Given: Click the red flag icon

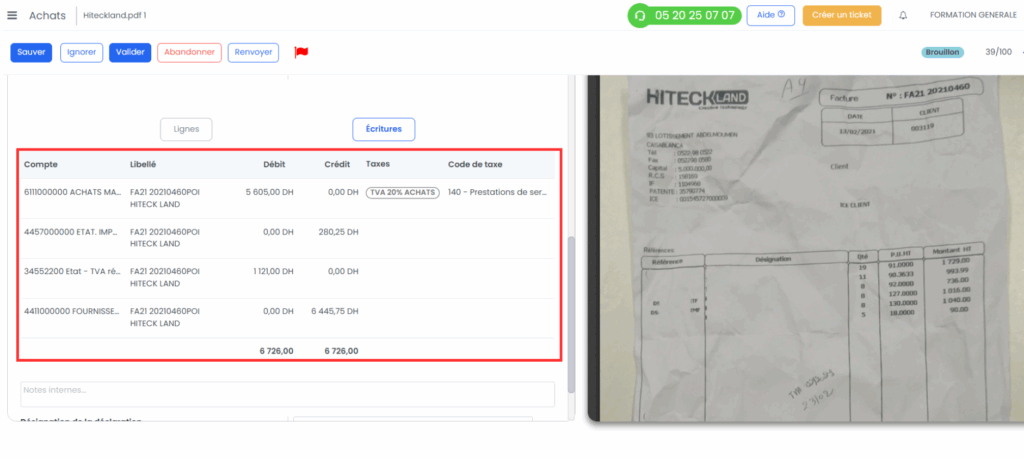Looking at the screenshot, I should pos(301,53).
